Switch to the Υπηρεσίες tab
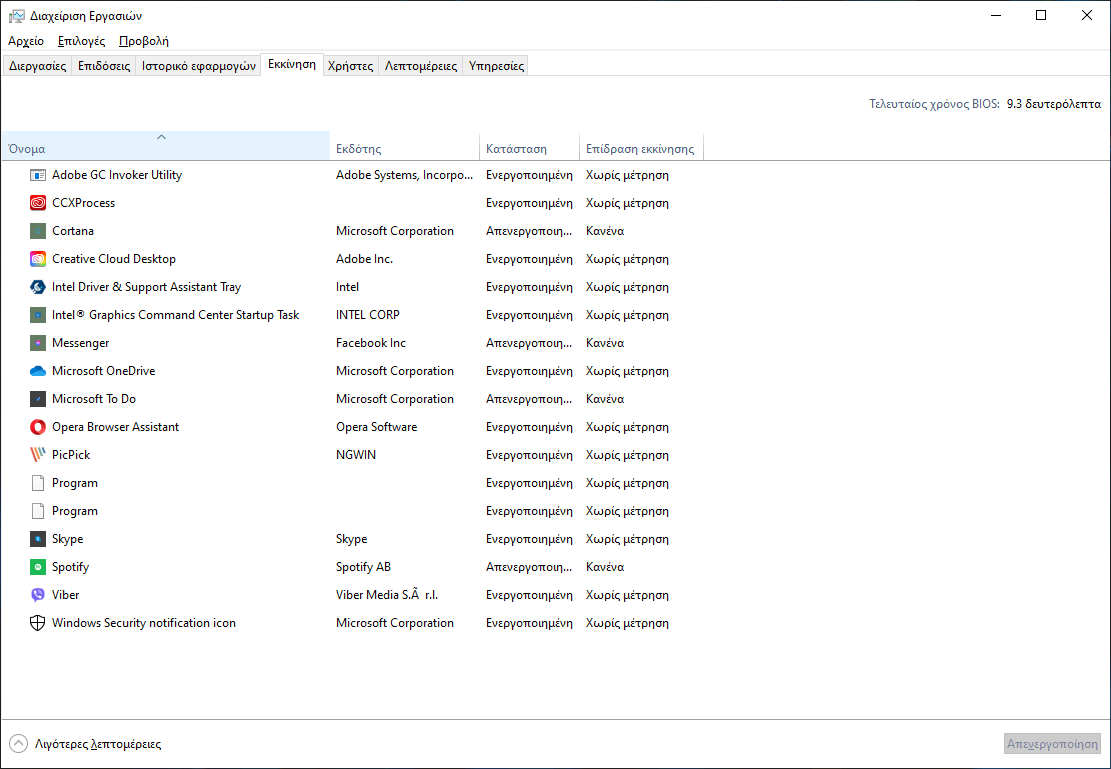 pos(496,66)
